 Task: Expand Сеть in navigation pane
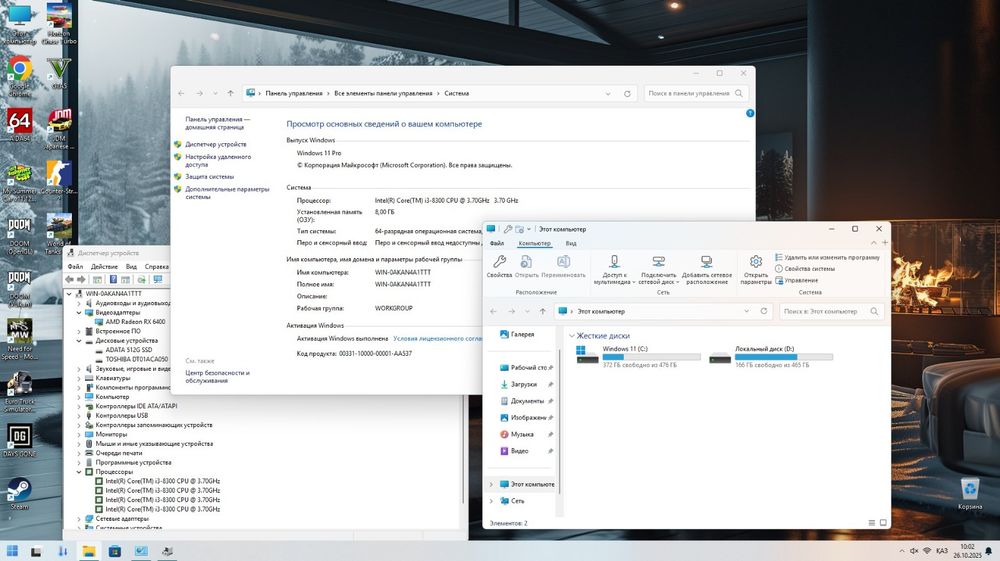click(491, 500)
